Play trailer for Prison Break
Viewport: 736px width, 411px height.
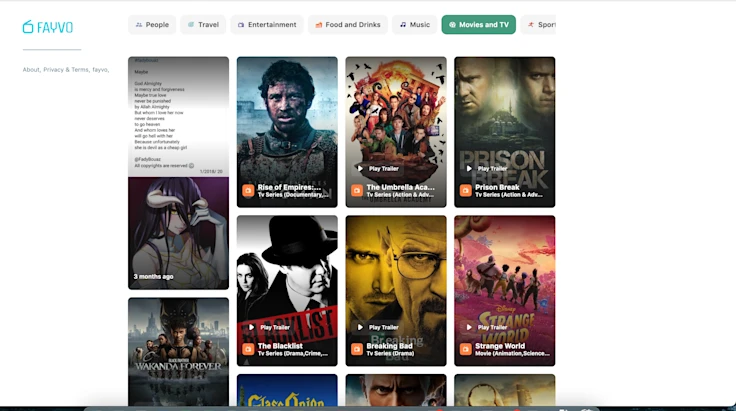[487, 168]
